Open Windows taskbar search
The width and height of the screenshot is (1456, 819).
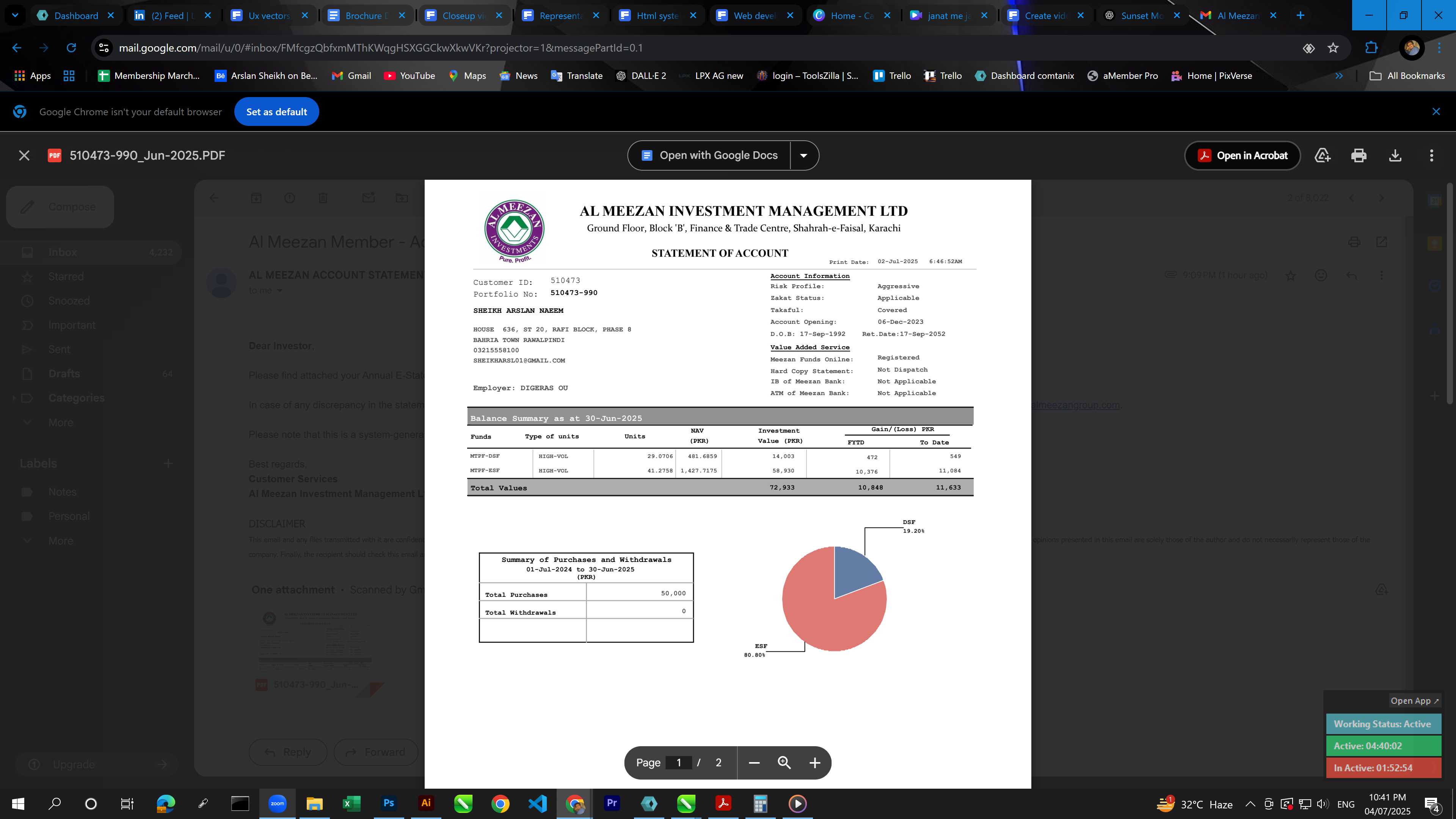coord(54,804)
